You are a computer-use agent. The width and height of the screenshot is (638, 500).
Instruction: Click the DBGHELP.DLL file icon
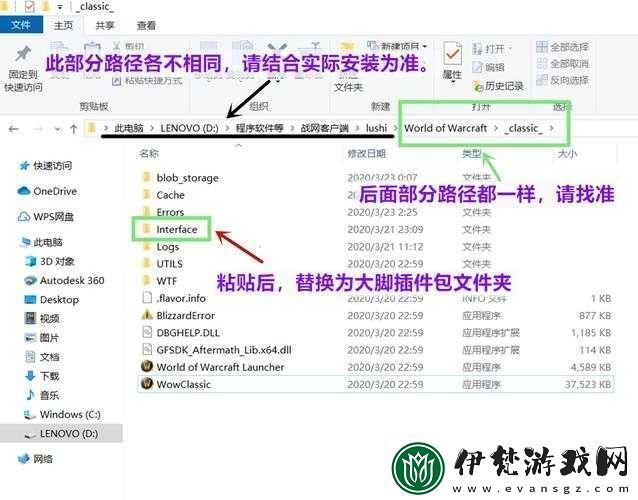[x=146, y=332]
